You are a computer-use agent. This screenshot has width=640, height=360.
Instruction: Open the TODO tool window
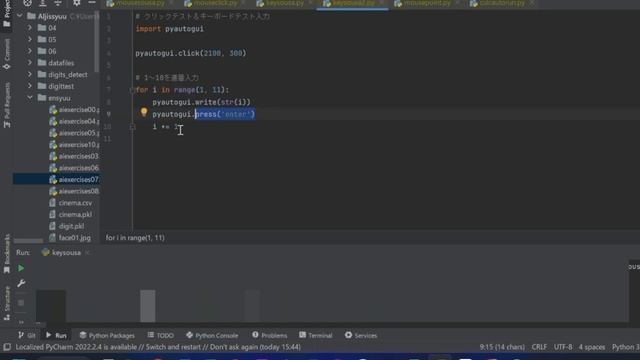pyautogui.click(x=160, y=335)
